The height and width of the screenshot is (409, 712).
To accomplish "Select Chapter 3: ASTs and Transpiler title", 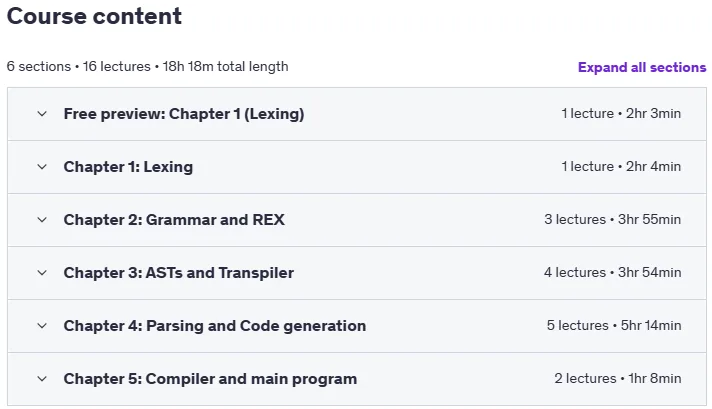I will click(x=178, y=273).
